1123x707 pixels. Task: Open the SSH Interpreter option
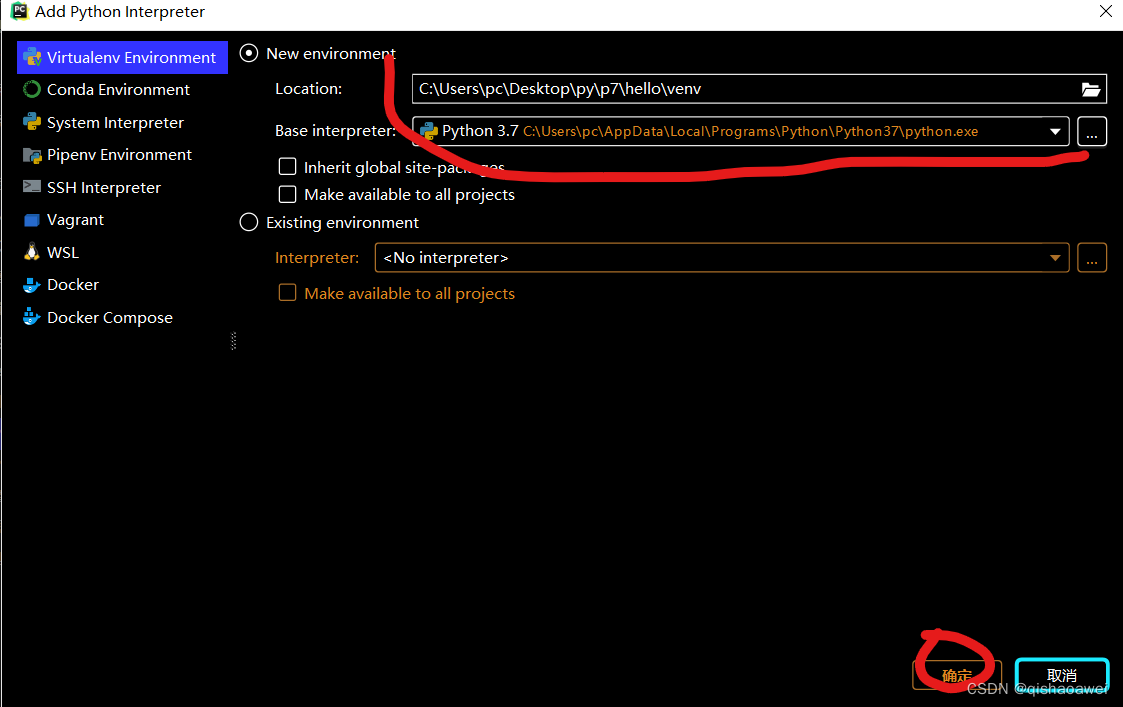click(x=122, y=188)
